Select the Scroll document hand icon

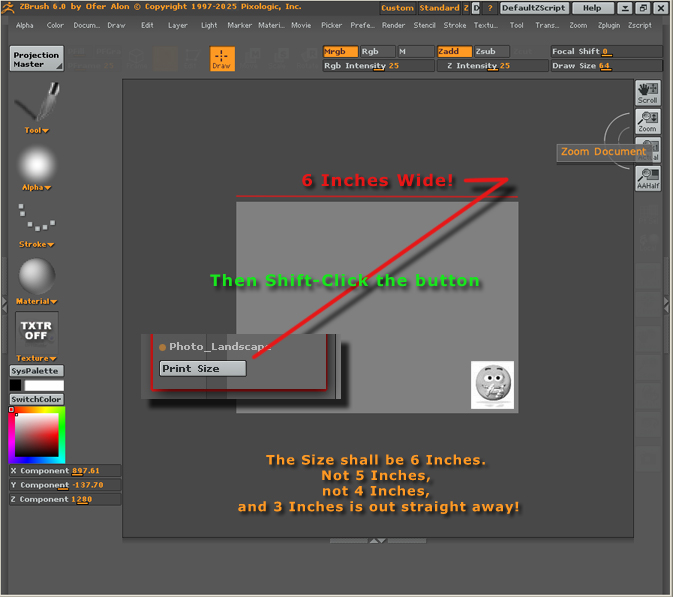click(x=648, y=93)
